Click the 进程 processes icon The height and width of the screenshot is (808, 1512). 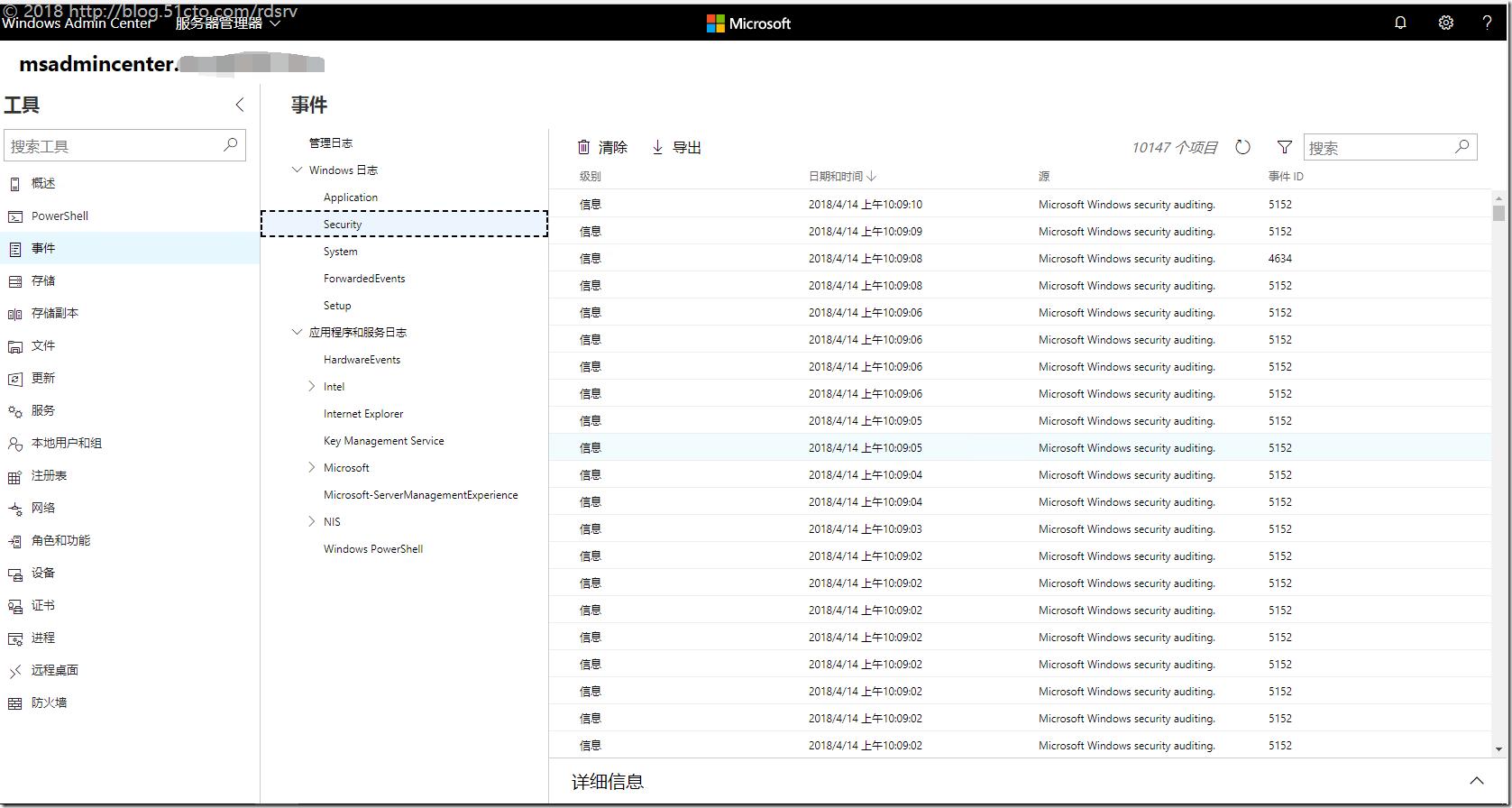tap(14, 638)
